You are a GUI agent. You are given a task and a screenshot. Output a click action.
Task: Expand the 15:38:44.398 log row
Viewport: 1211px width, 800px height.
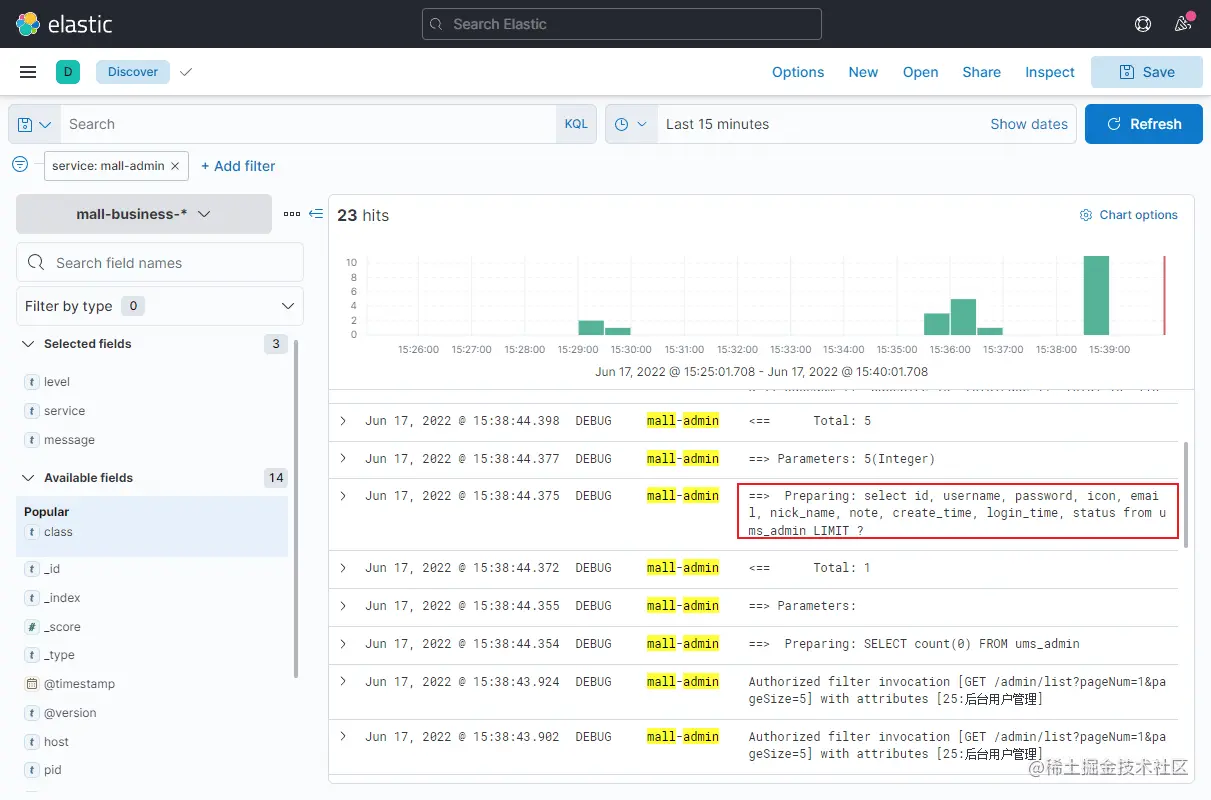[343, 421]
